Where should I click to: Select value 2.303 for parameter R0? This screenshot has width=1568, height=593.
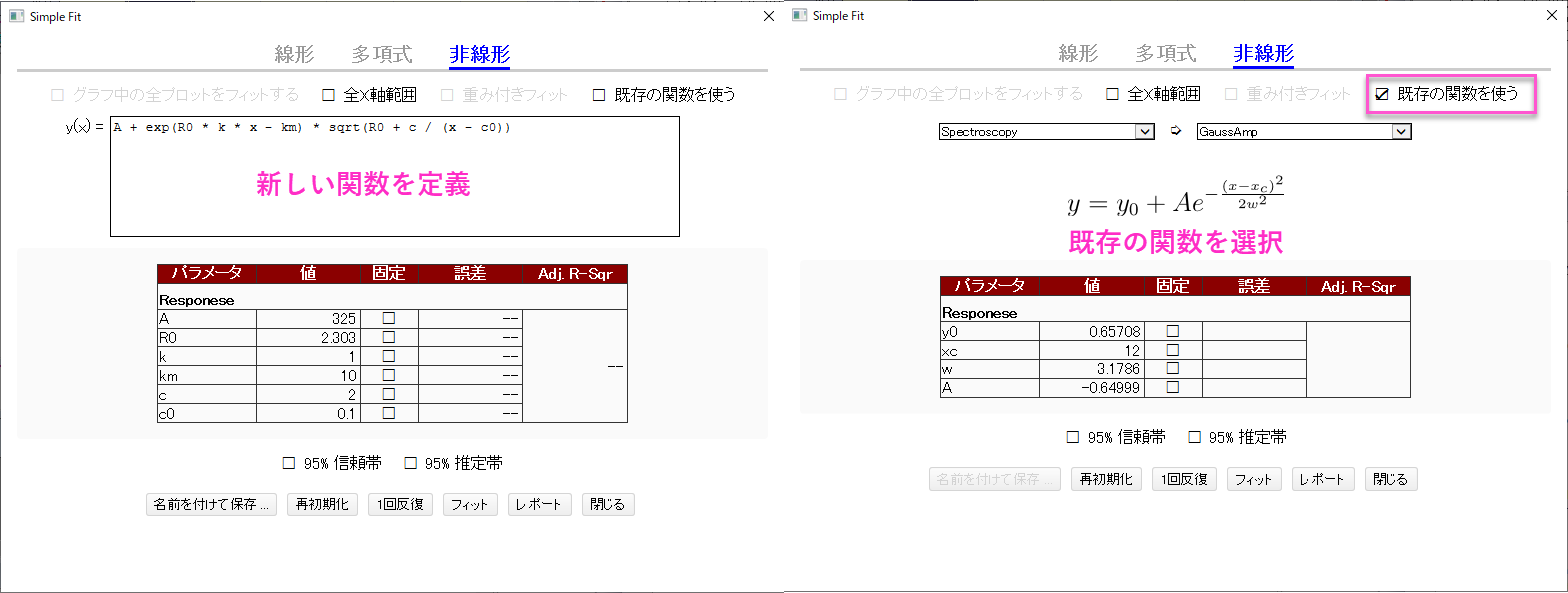(x=308, y=338)
